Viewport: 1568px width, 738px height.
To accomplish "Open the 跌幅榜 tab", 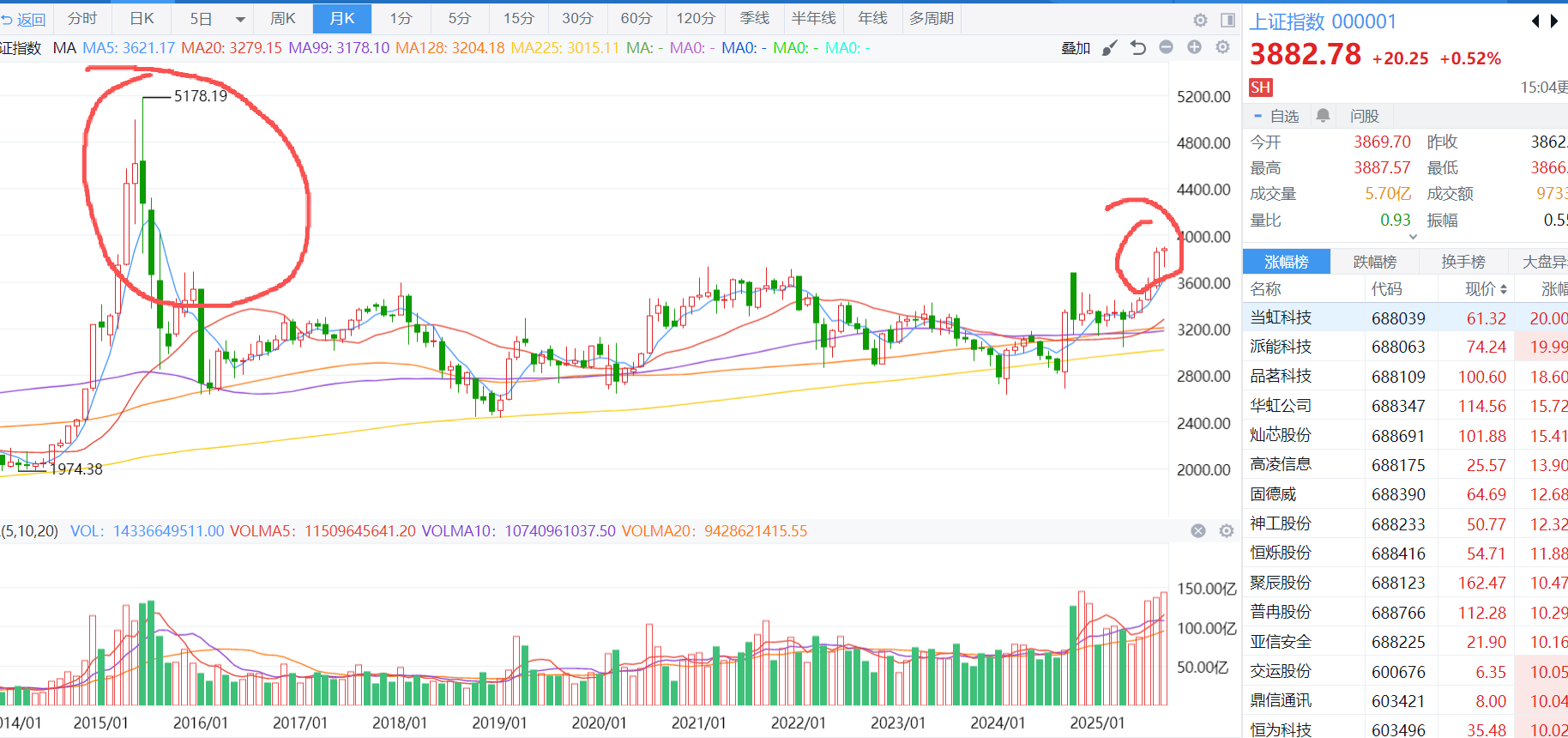I will [1374, 262].
